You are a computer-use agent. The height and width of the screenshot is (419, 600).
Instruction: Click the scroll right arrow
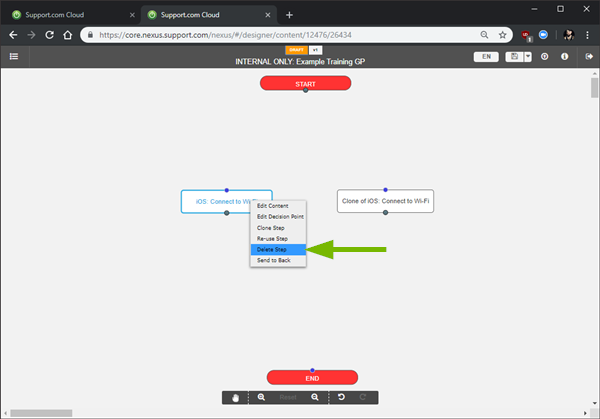coord(585,413)
